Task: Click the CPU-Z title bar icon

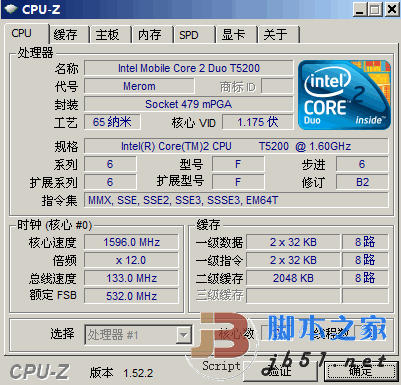Action: (x=10, y=9)
